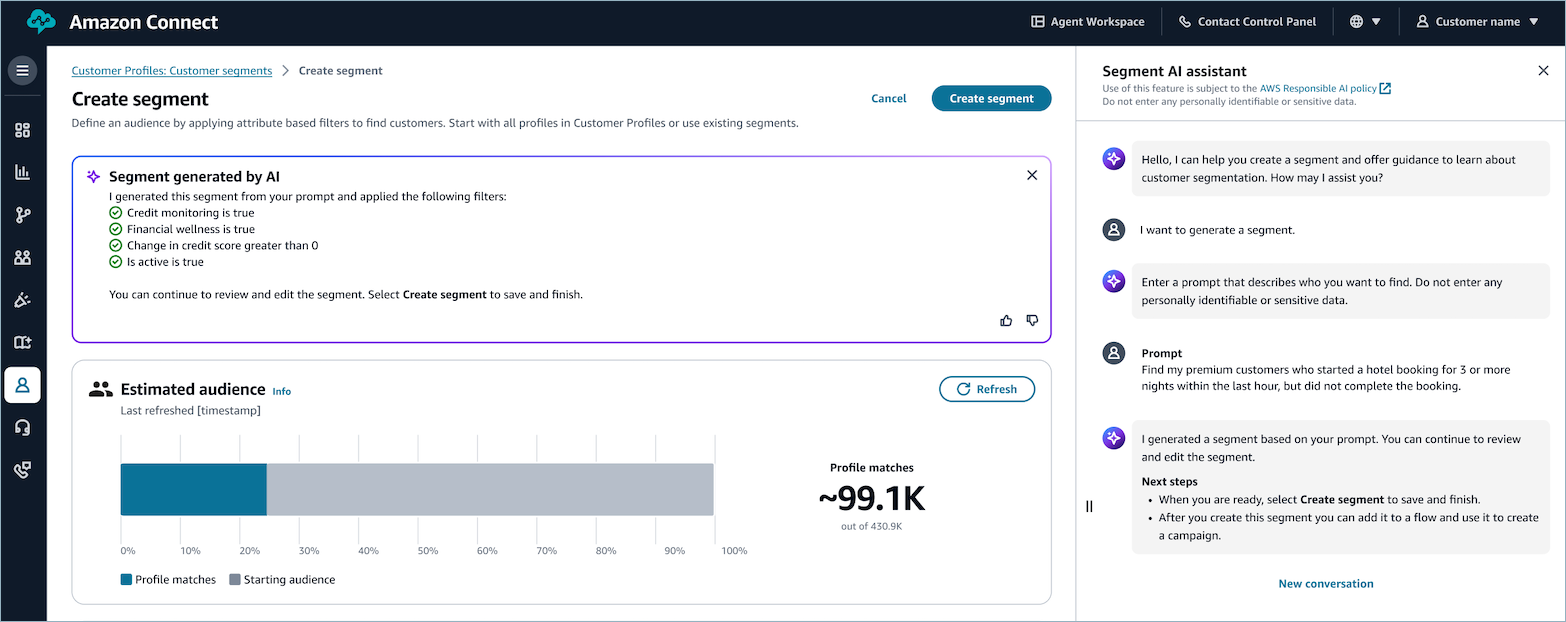The height and width of the screenshot is (622, 1566).
Task: Toggle the Profile matches legend item
Action: [x=168, y=579]
